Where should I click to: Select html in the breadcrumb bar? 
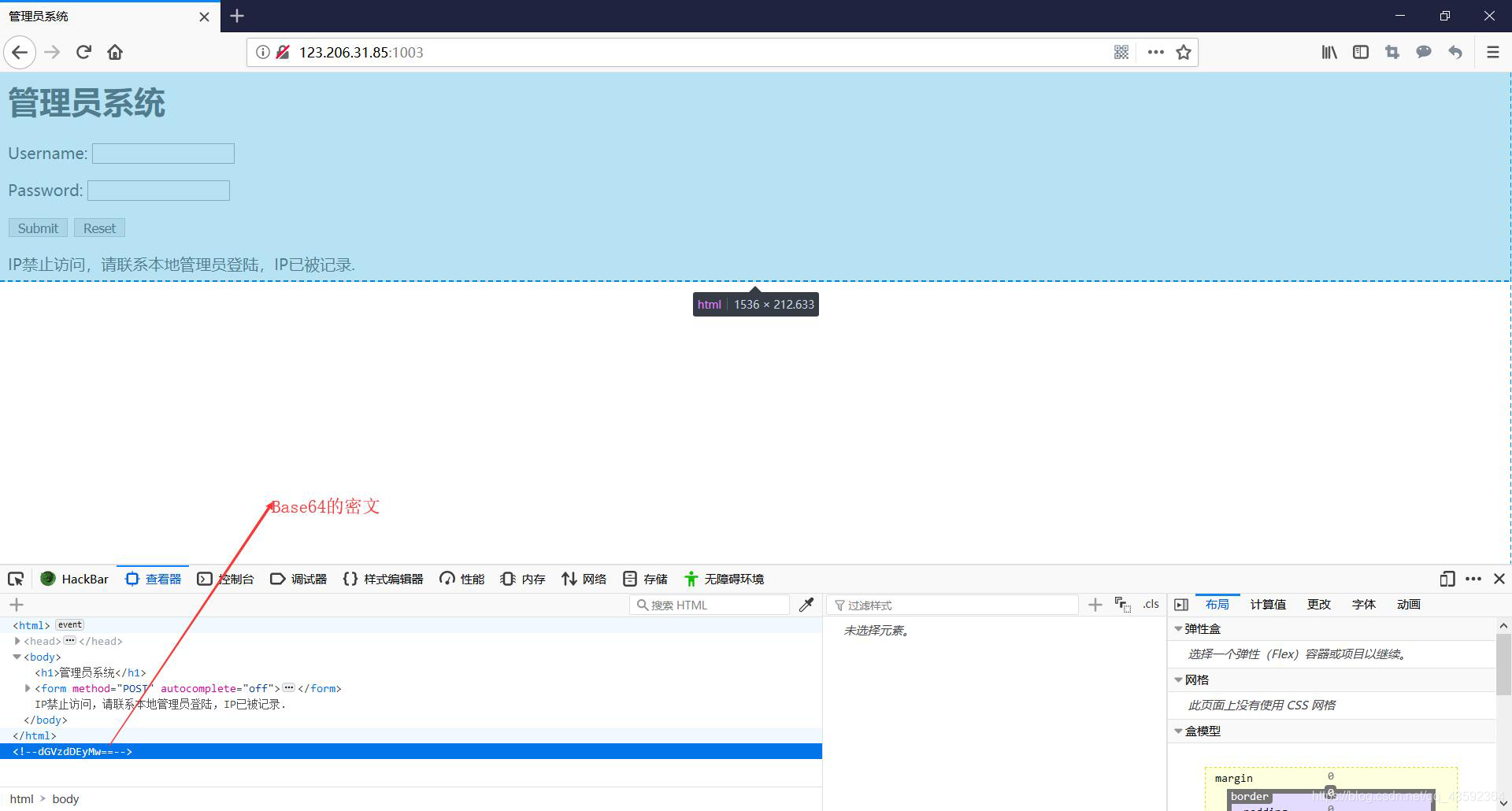[x=21, y=798]
